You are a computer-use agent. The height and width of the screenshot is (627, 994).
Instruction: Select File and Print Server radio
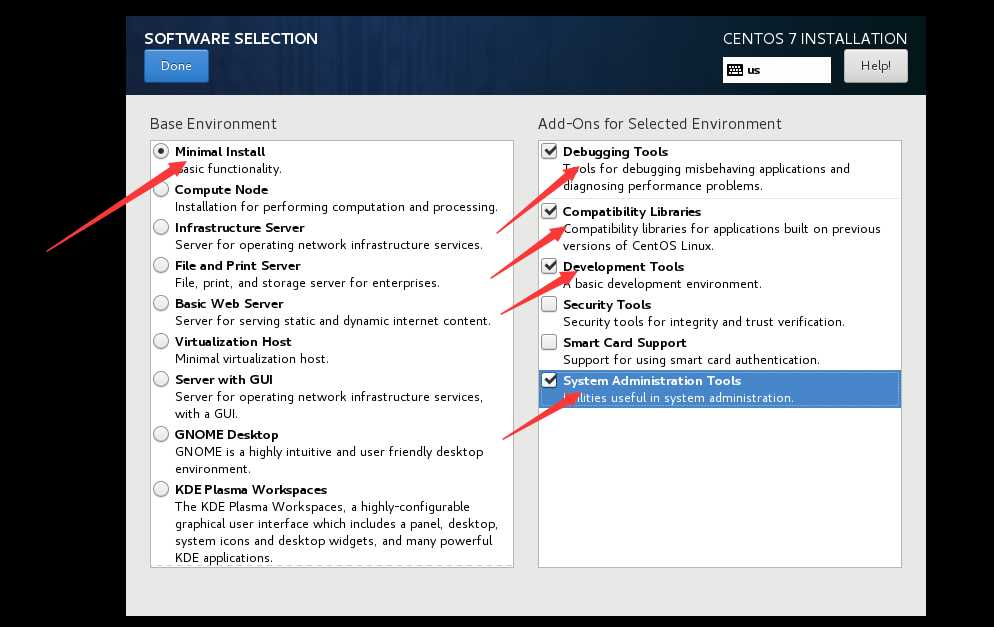click(161, 265)
